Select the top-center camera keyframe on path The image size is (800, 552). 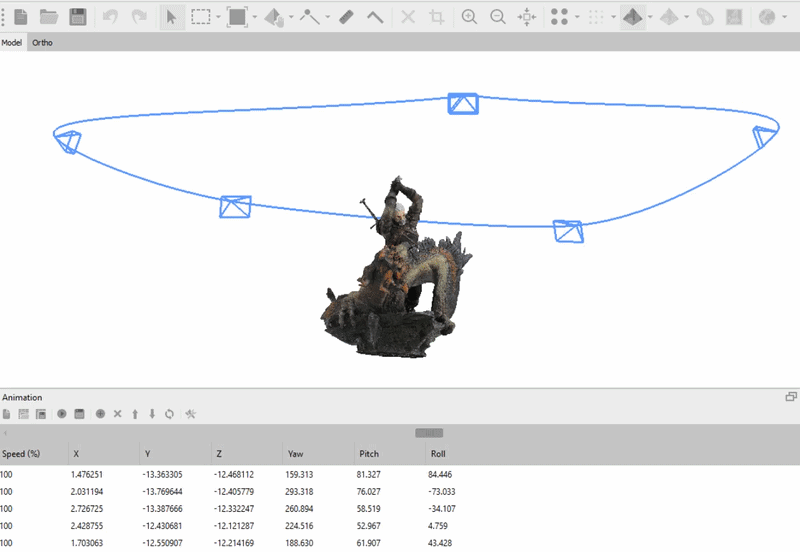coord(463,104)
